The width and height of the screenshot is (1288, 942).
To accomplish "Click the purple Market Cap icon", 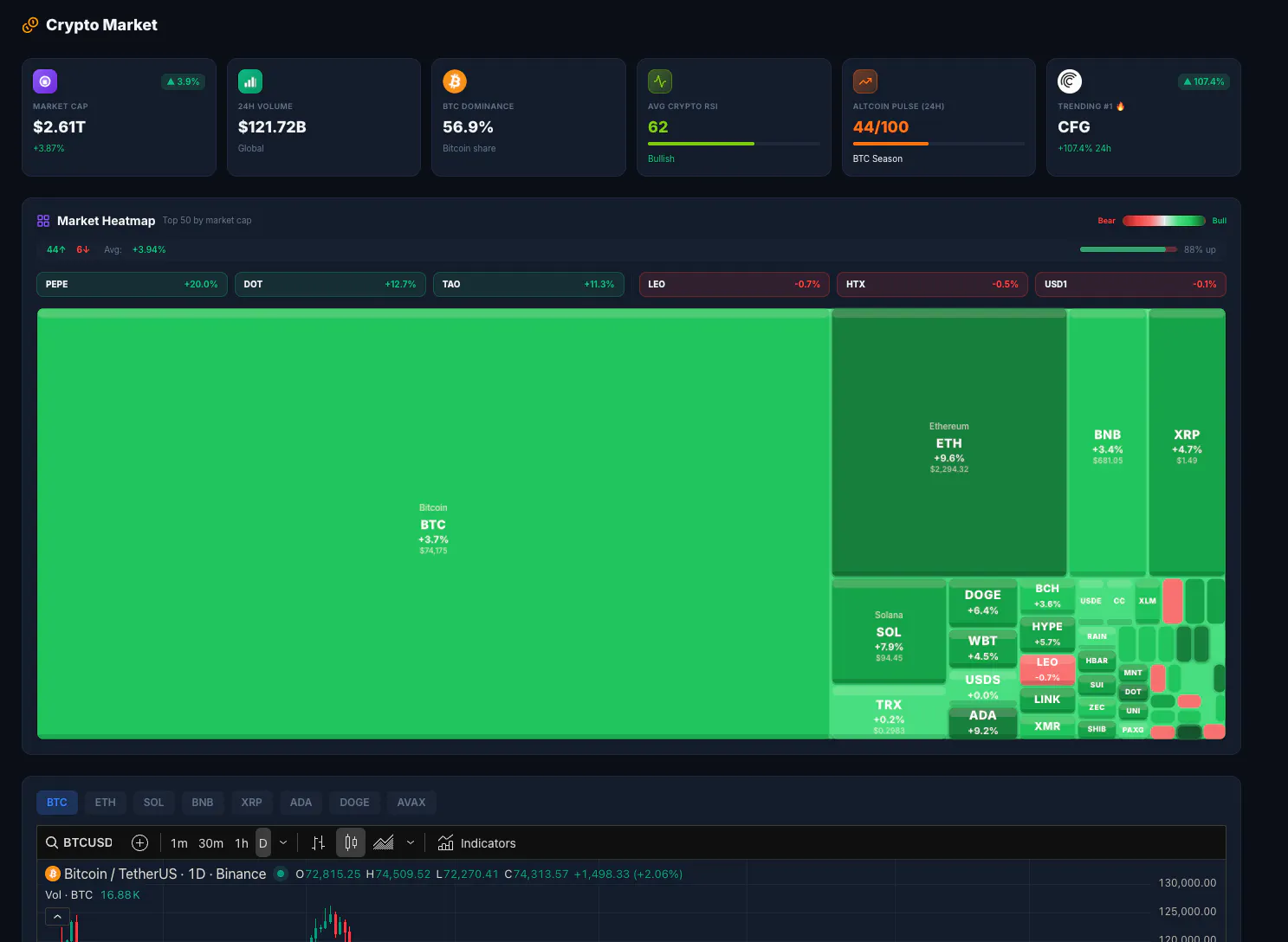I will [x=45, y=81].
